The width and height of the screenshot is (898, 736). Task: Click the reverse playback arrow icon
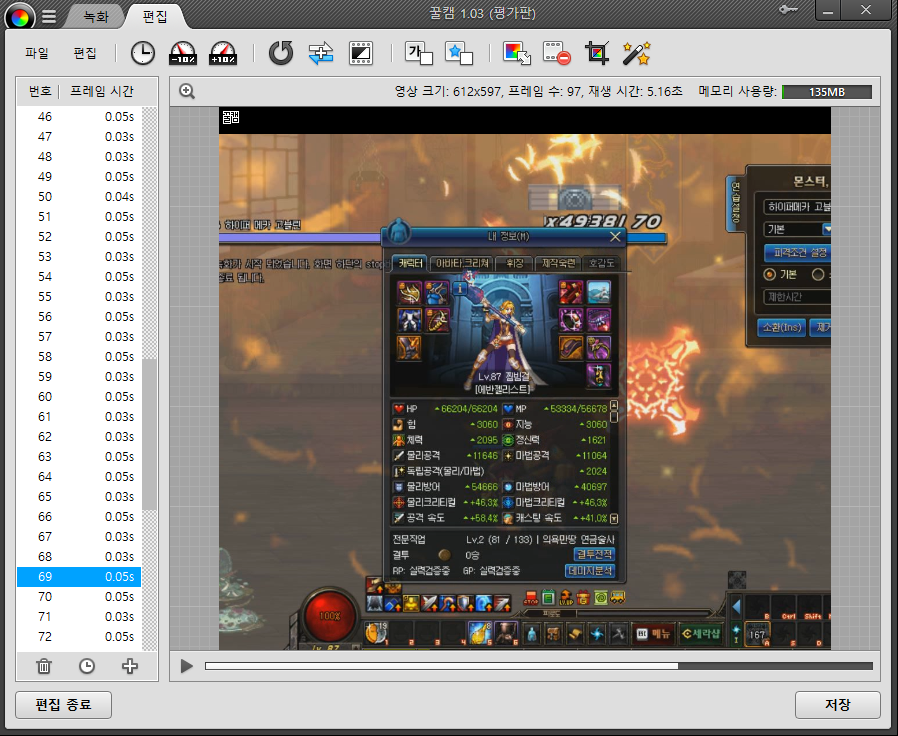tap(281, 53)
